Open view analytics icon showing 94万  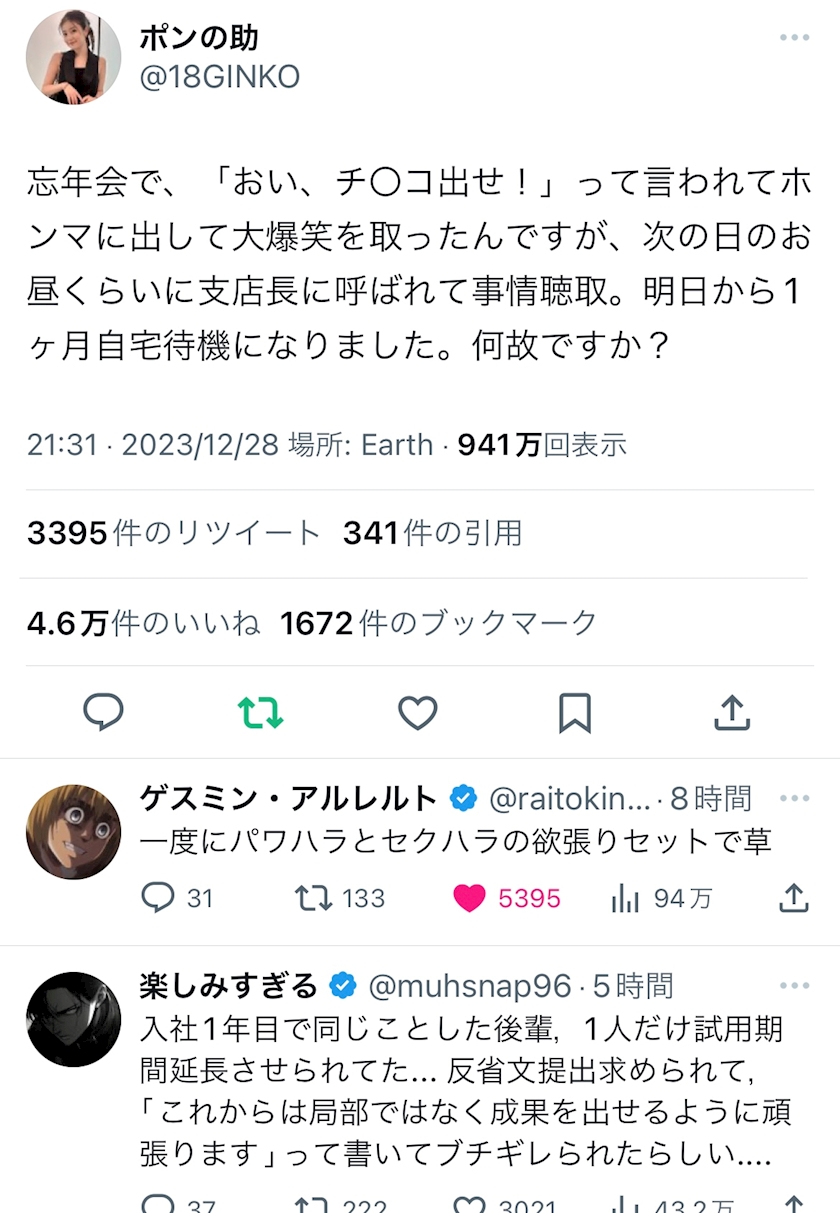click(x=625, y=898)
